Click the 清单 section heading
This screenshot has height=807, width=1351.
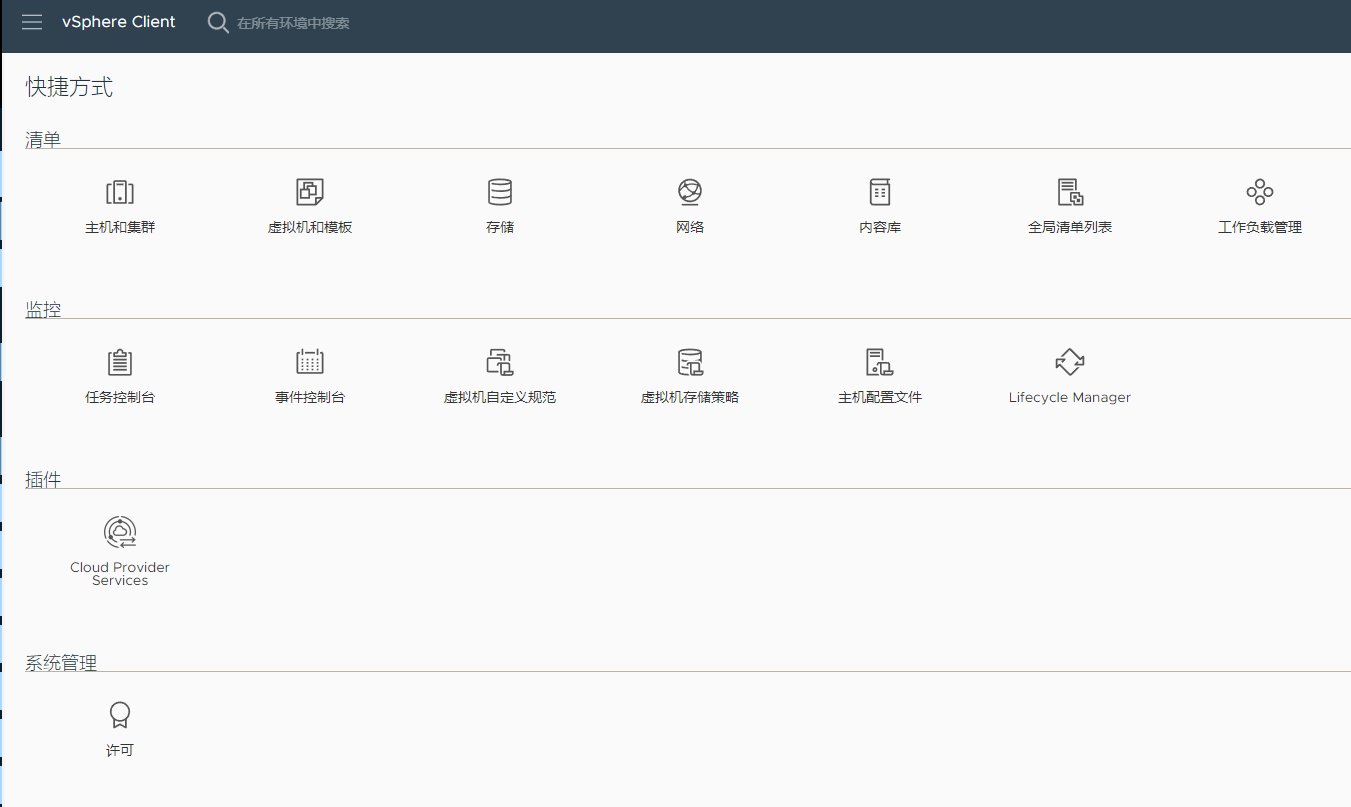click(x=43, y=140)
